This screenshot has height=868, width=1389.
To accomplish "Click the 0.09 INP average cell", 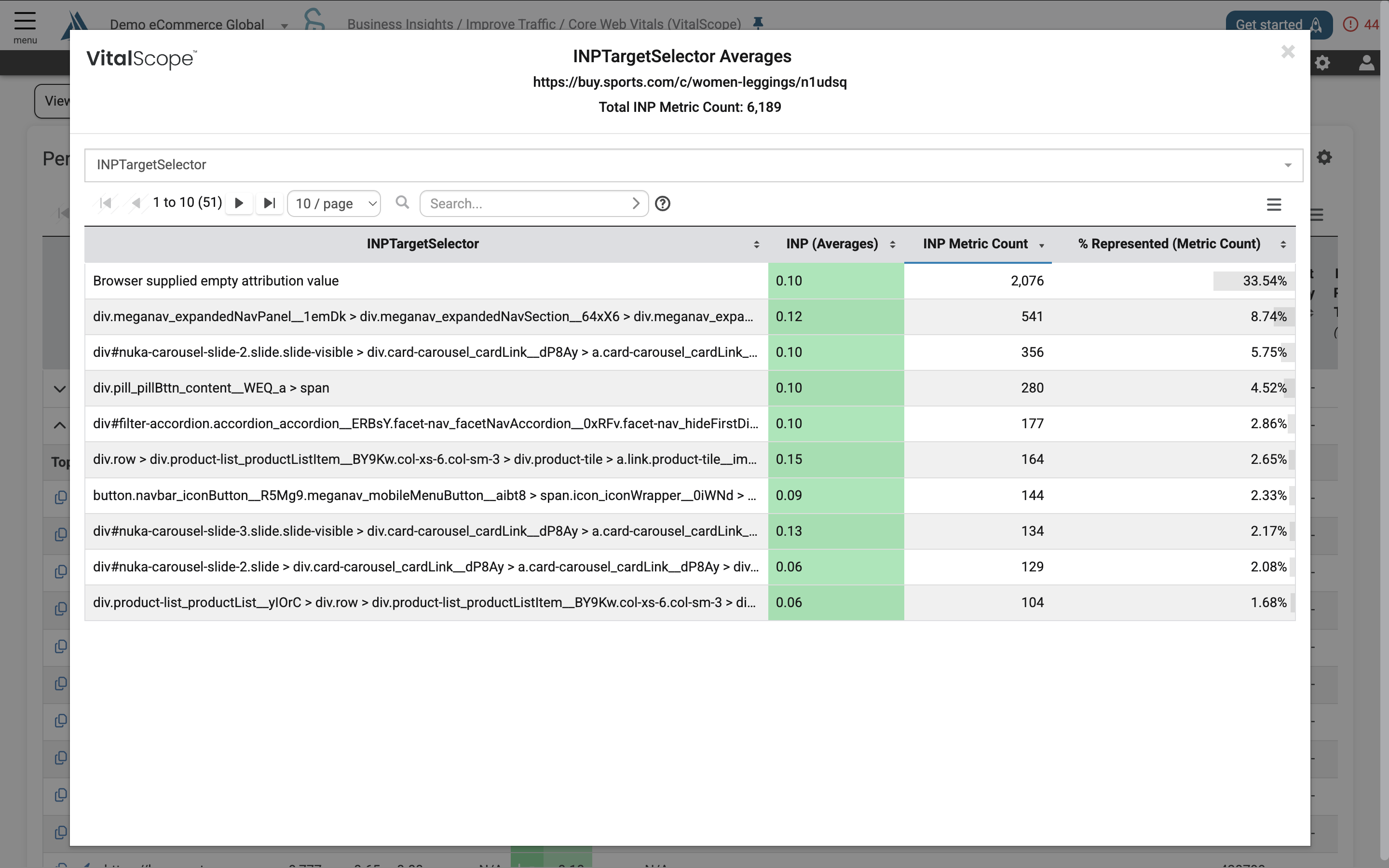I will [836, 495].
